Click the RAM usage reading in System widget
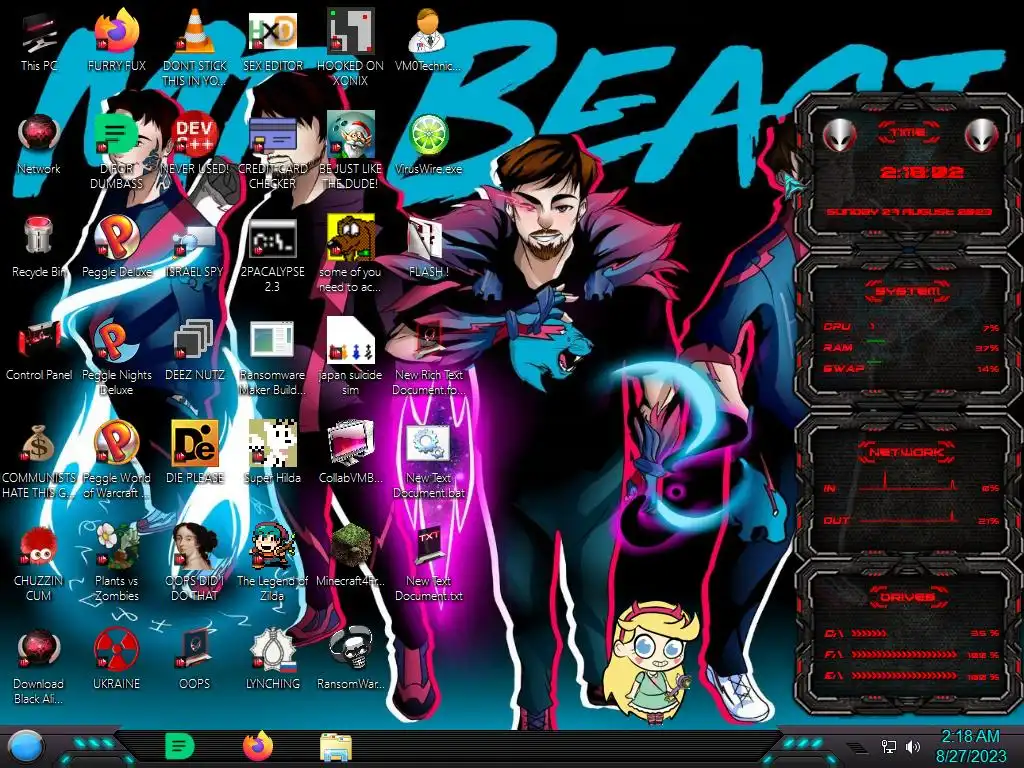 pyautogui.click(x=987, y=348)
